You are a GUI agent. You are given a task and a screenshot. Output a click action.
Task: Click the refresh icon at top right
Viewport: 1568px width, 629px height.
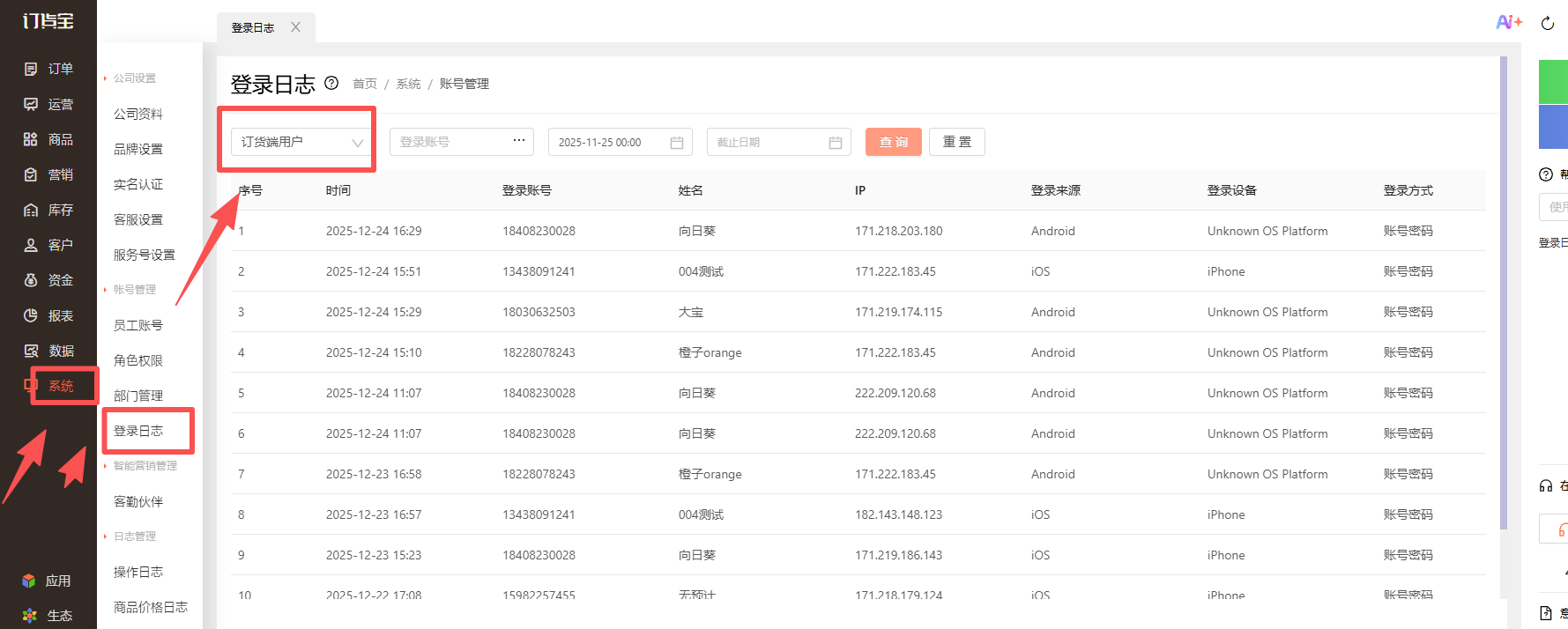(x=1547, y=24)
